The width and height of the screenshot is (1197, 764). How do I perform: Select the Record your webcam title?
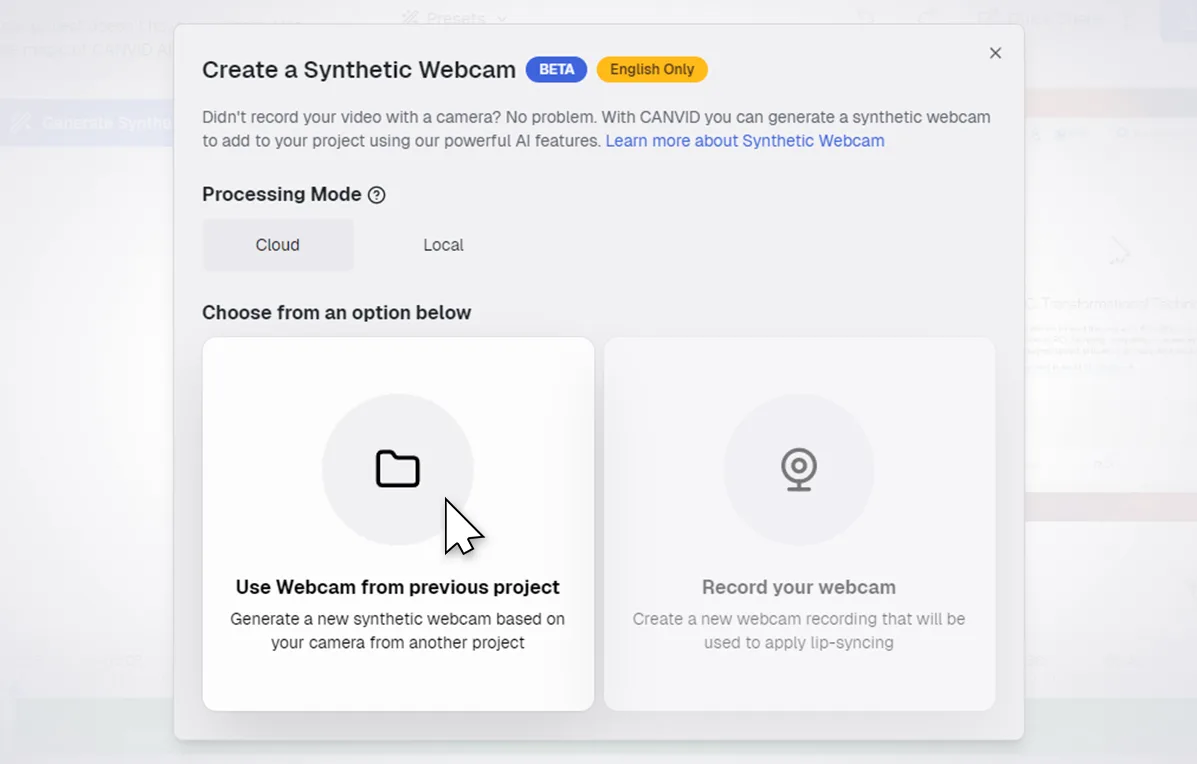tap(798, 587)
